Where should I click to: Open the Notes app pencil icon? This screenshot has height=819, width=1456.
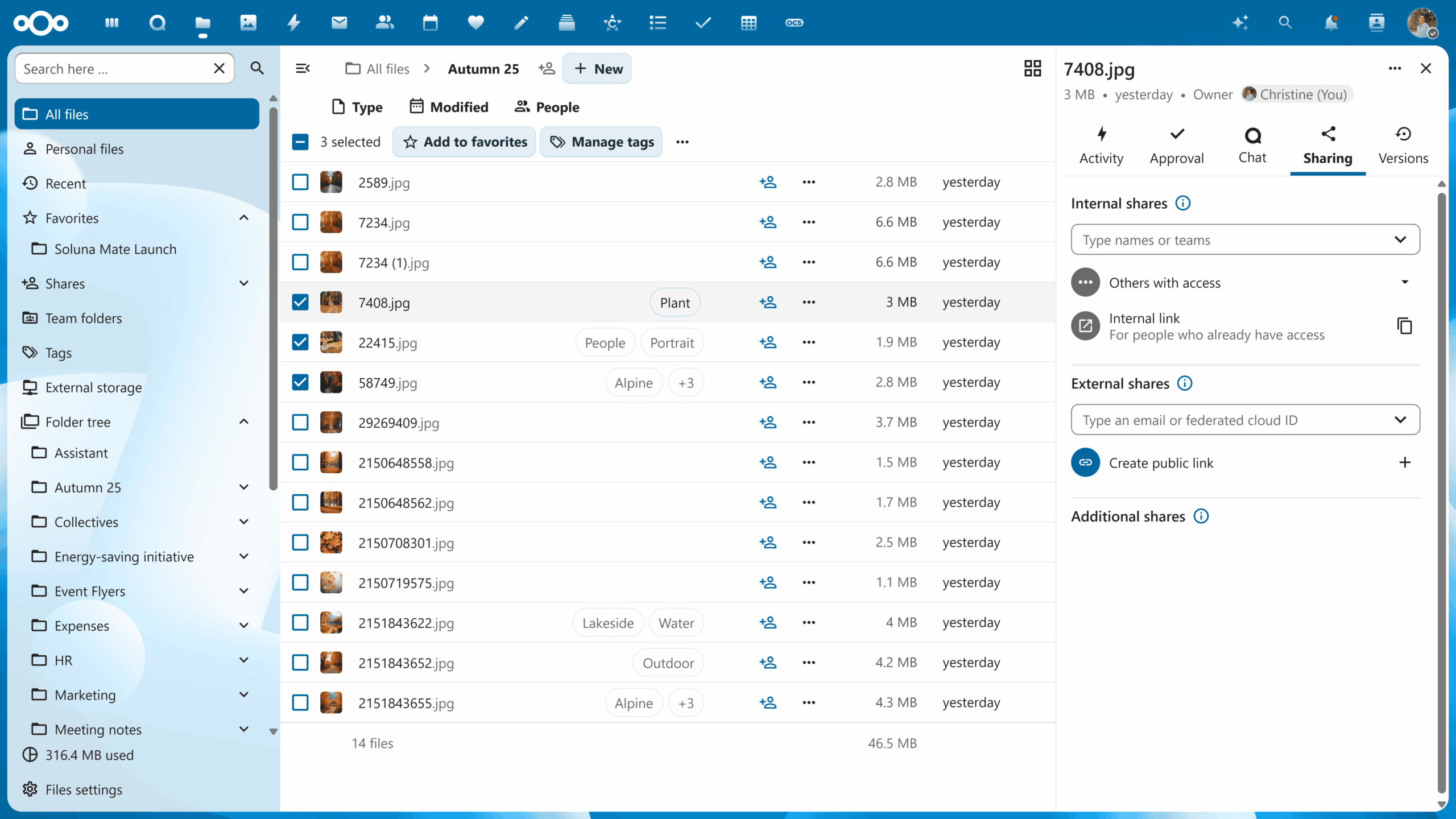(521, 23)
